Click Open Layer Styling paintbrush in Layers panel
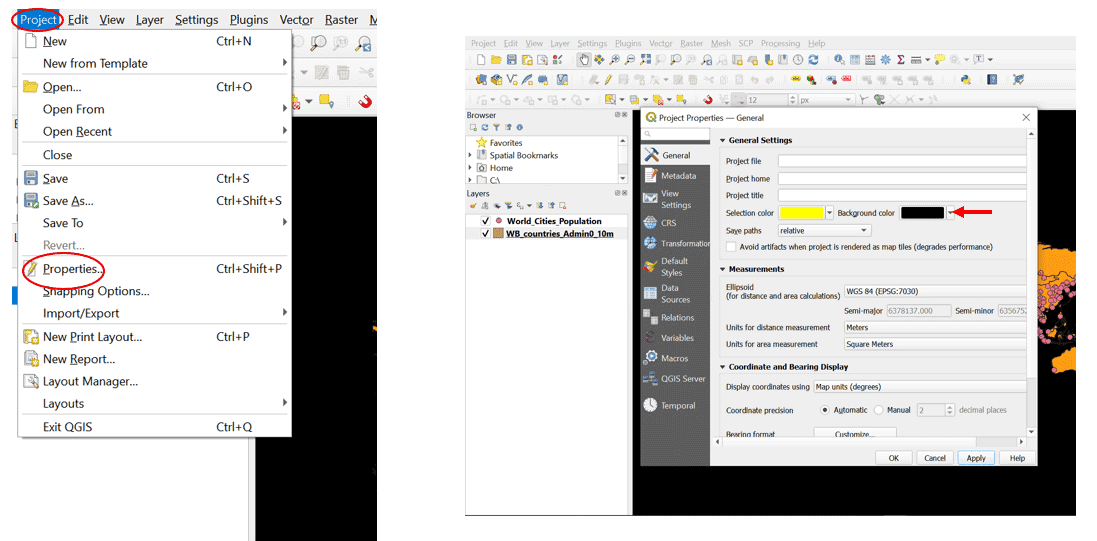The width and height of the screenshot is (1097, 541). [474, 206]
